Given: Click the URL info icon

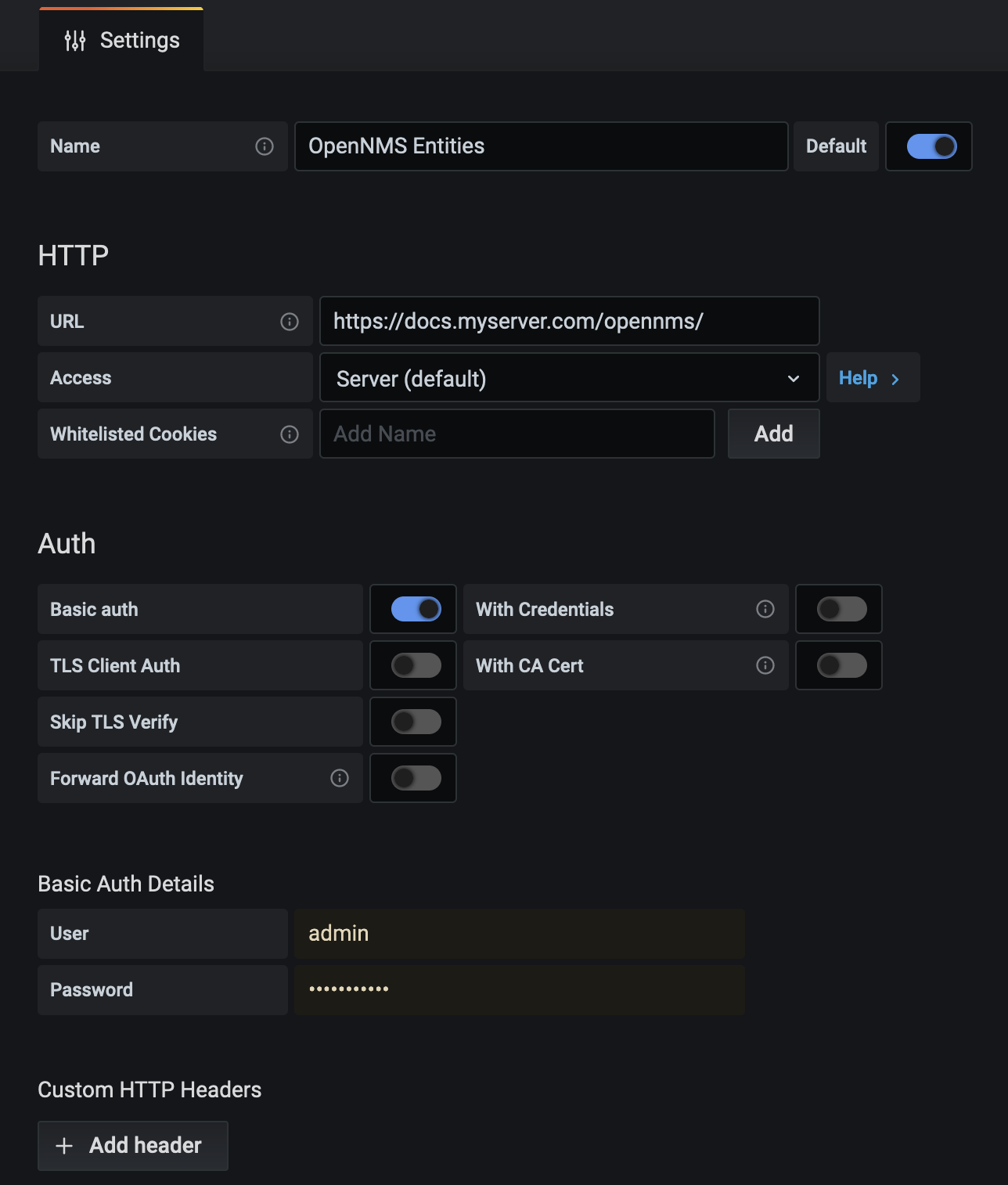Looking at the screenshot, I should click(290, 321).
